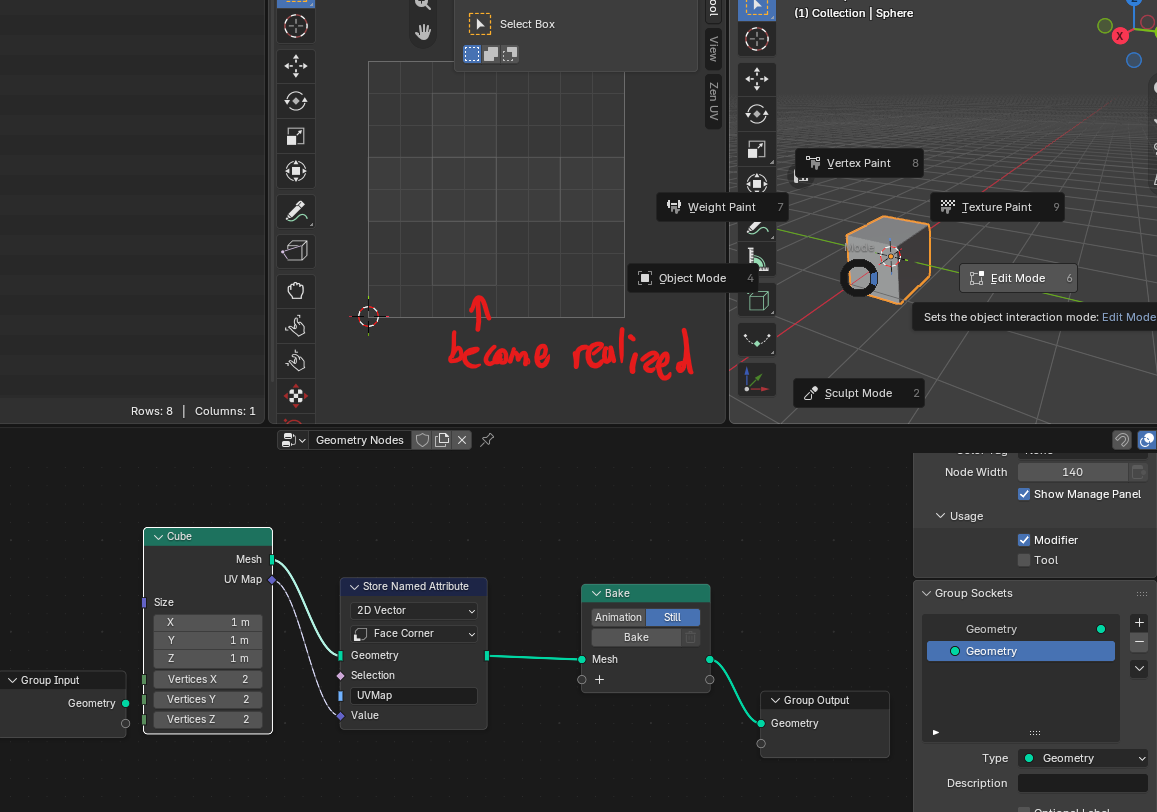1157x812 pixels.
Task: Select the Annotate pencil tool in UV editor
Action: tap(296, 212)
